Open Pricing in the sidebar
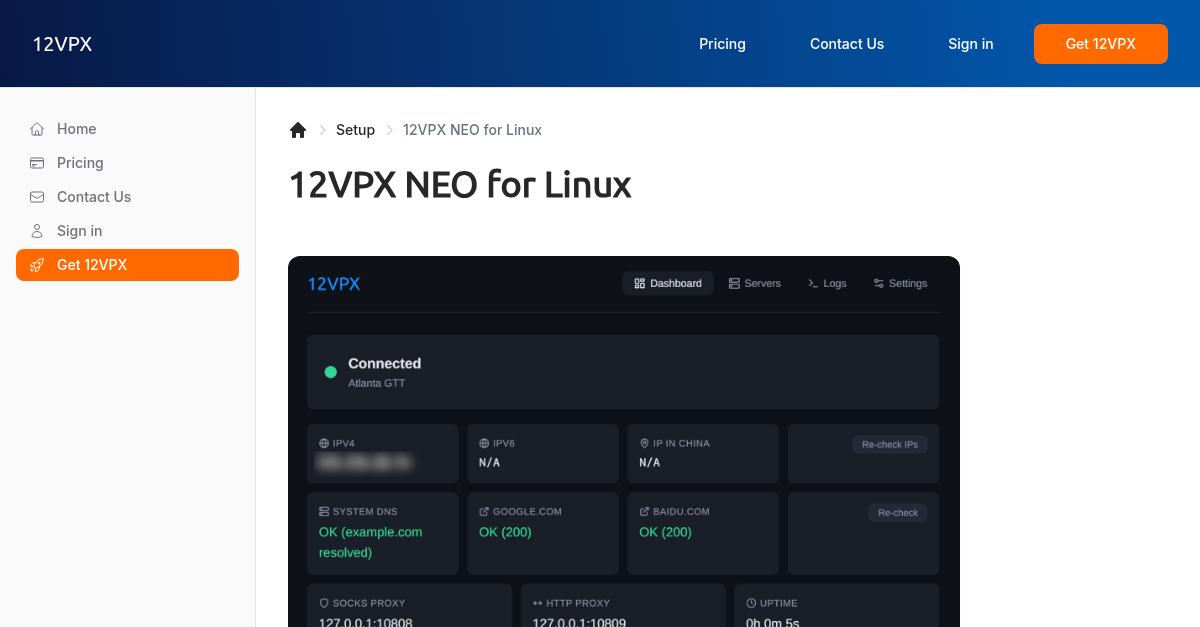The image size is (1200, 627). tap(127, 163)
